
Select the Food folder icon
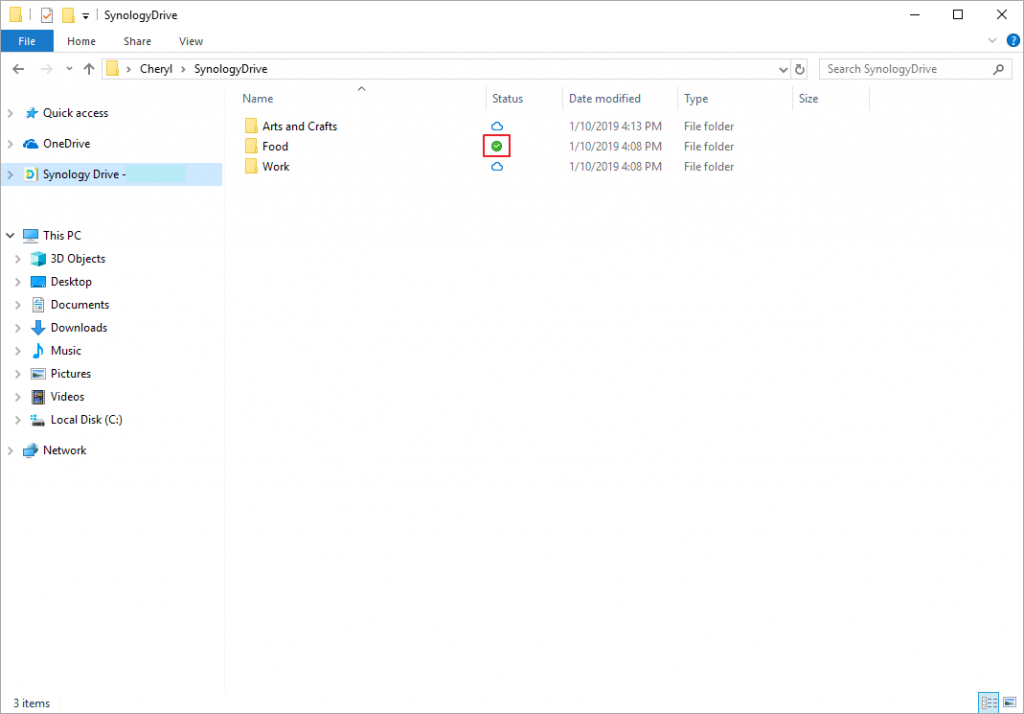(x=251, y=146)
